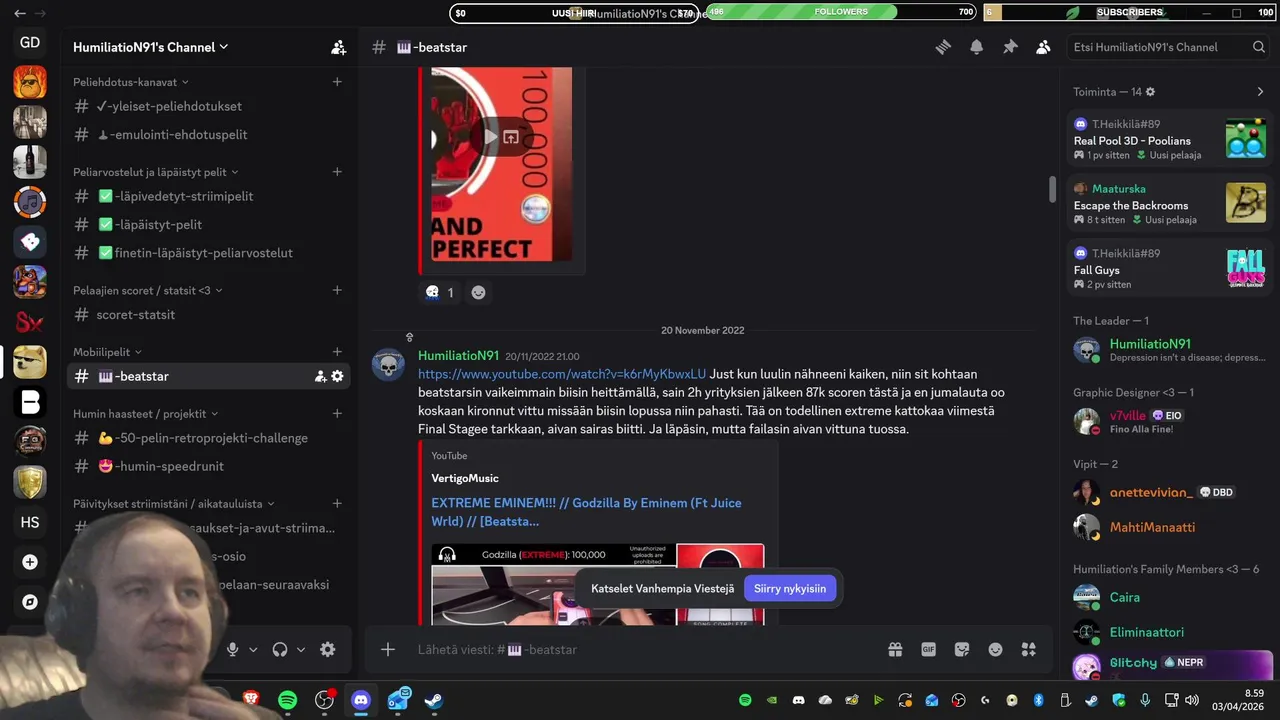The image size is (1280, 720).
Task: Open the gold shield server icon
Action: pyautogui.click(x=30, y=482)
